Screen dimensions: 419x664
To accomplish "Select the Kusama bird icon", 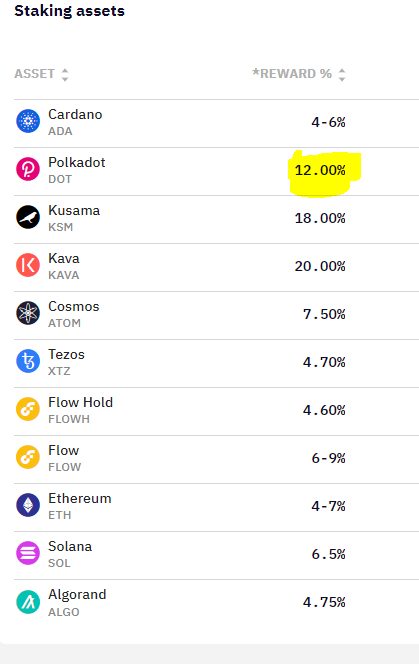I will [x=28, y=217].
